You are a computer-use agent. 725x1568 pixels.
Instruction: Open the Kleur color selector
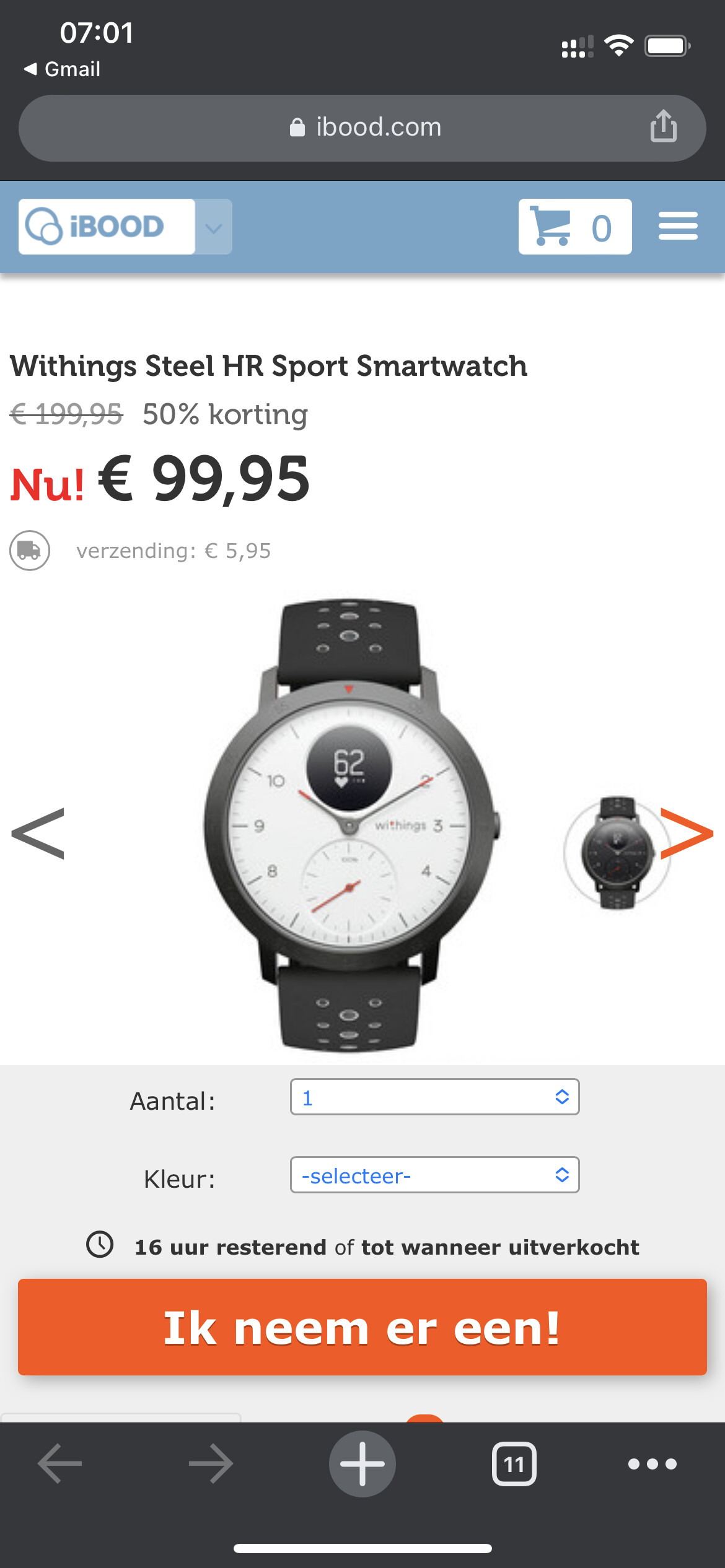pos(435,1175)
